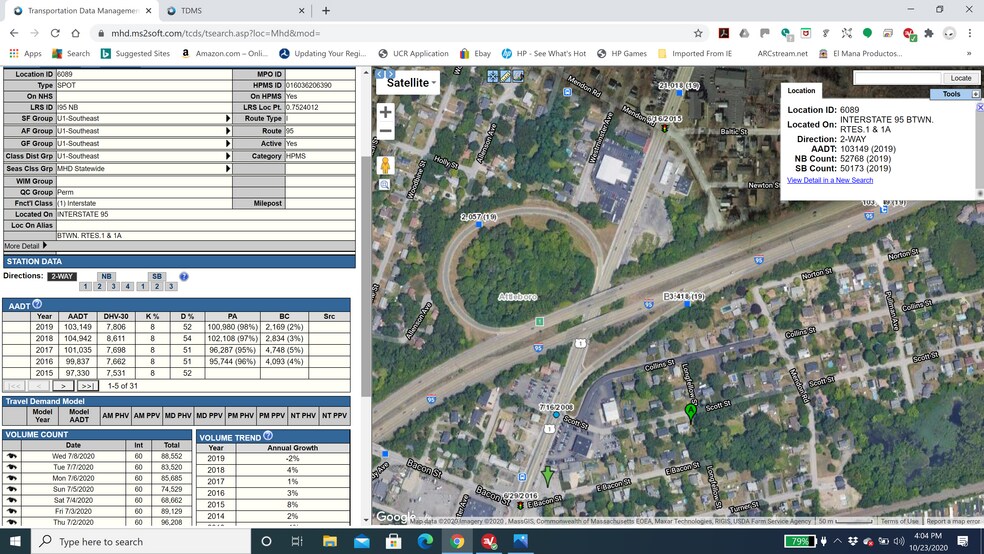Click the blue count marker labeled 21,018

[x=679, y=93]
